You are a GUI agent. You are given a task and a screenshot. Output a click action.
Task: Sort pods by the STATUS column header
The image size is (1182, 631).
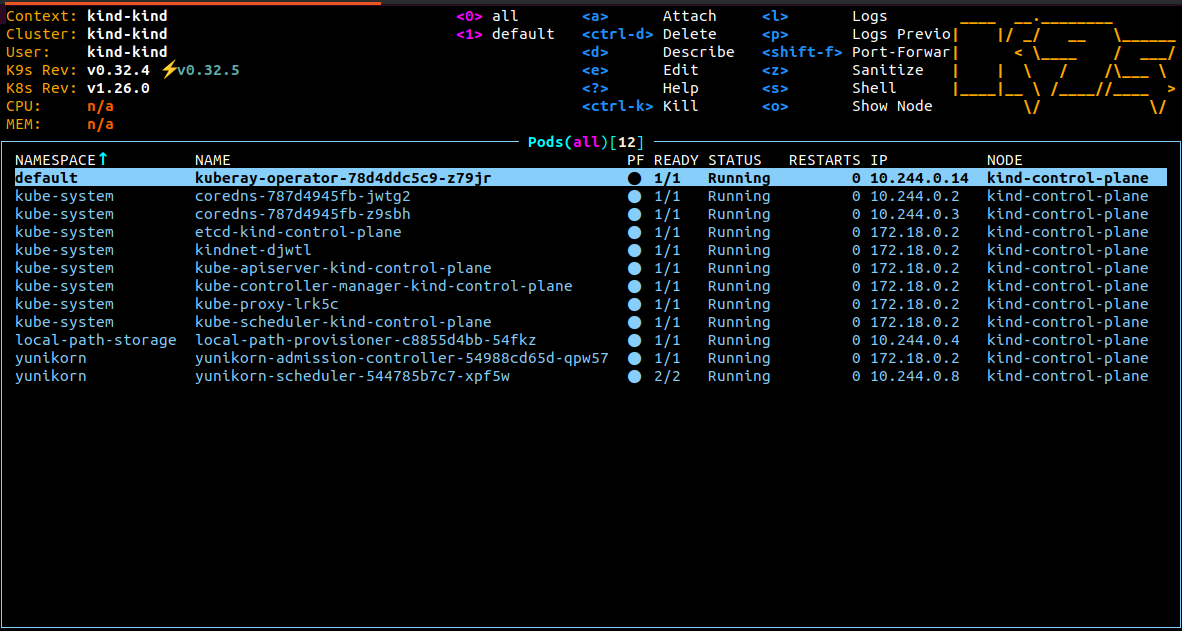pyautogui.click(x=734, y=160)
